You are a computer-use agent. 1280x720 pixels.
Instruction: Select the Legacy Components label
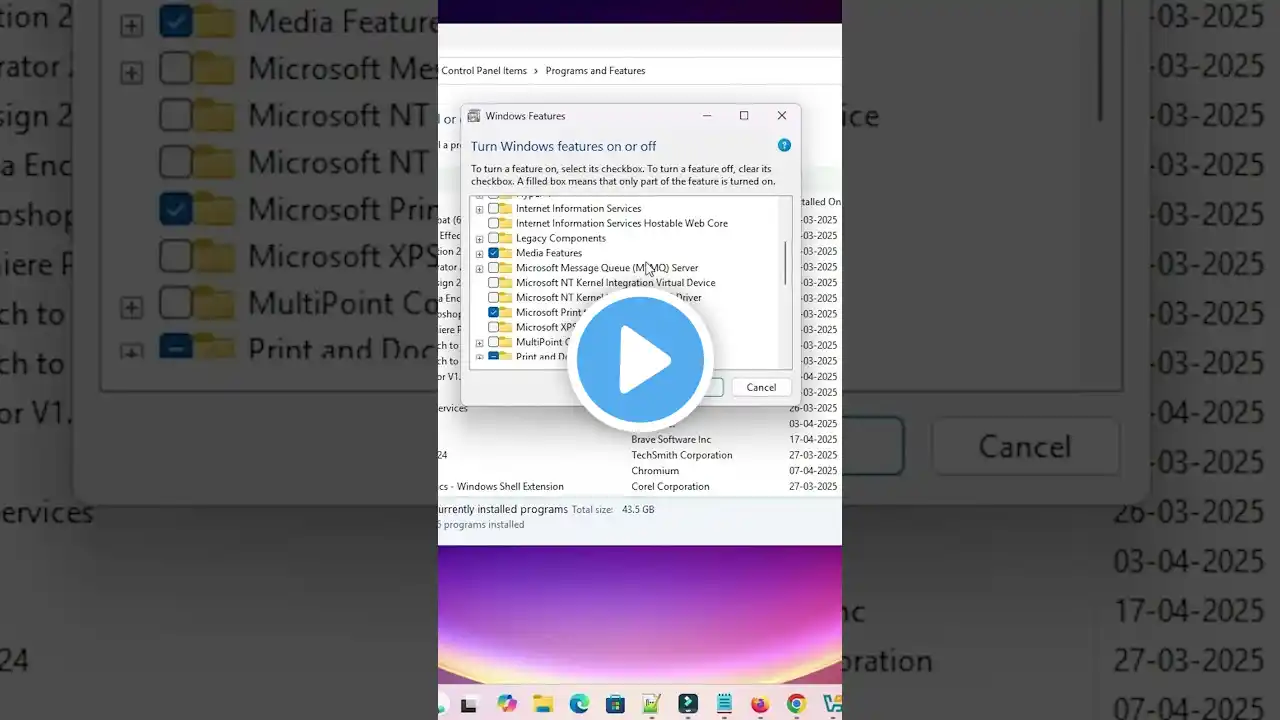coord(560,238)
